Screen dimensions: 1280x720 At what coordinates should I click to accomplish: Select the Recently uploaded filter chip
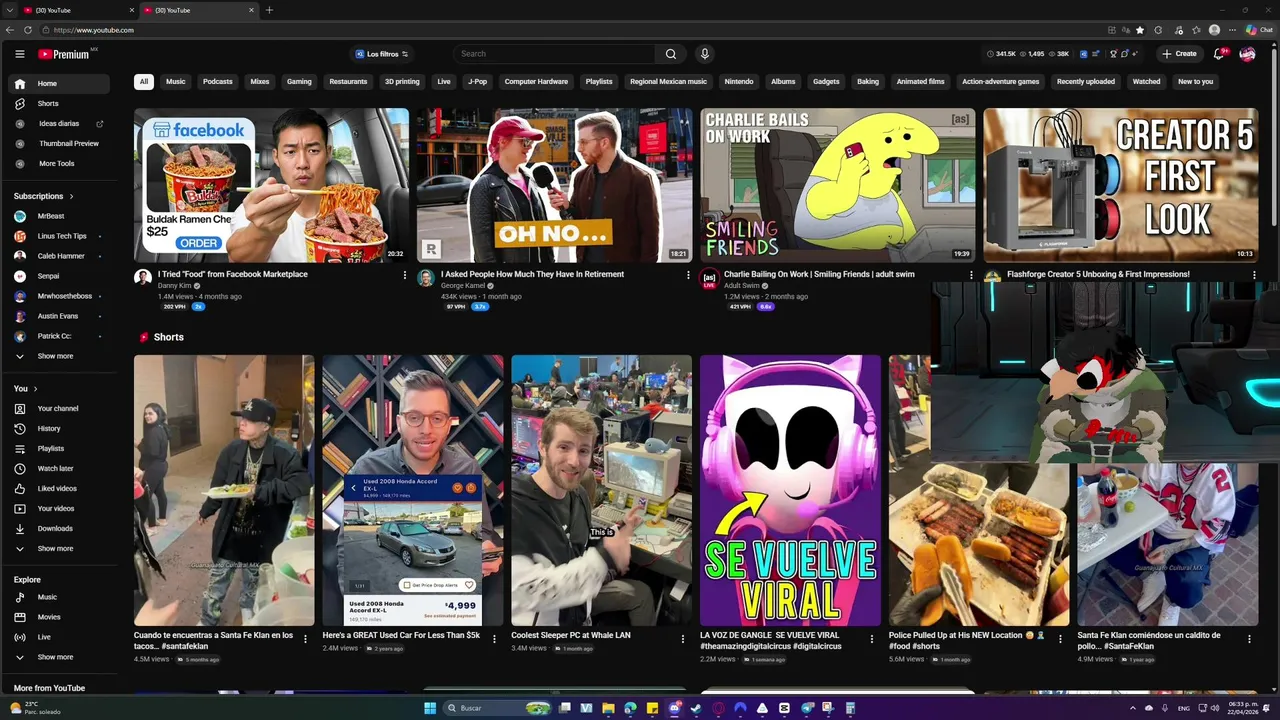(x=1086, y=82)
